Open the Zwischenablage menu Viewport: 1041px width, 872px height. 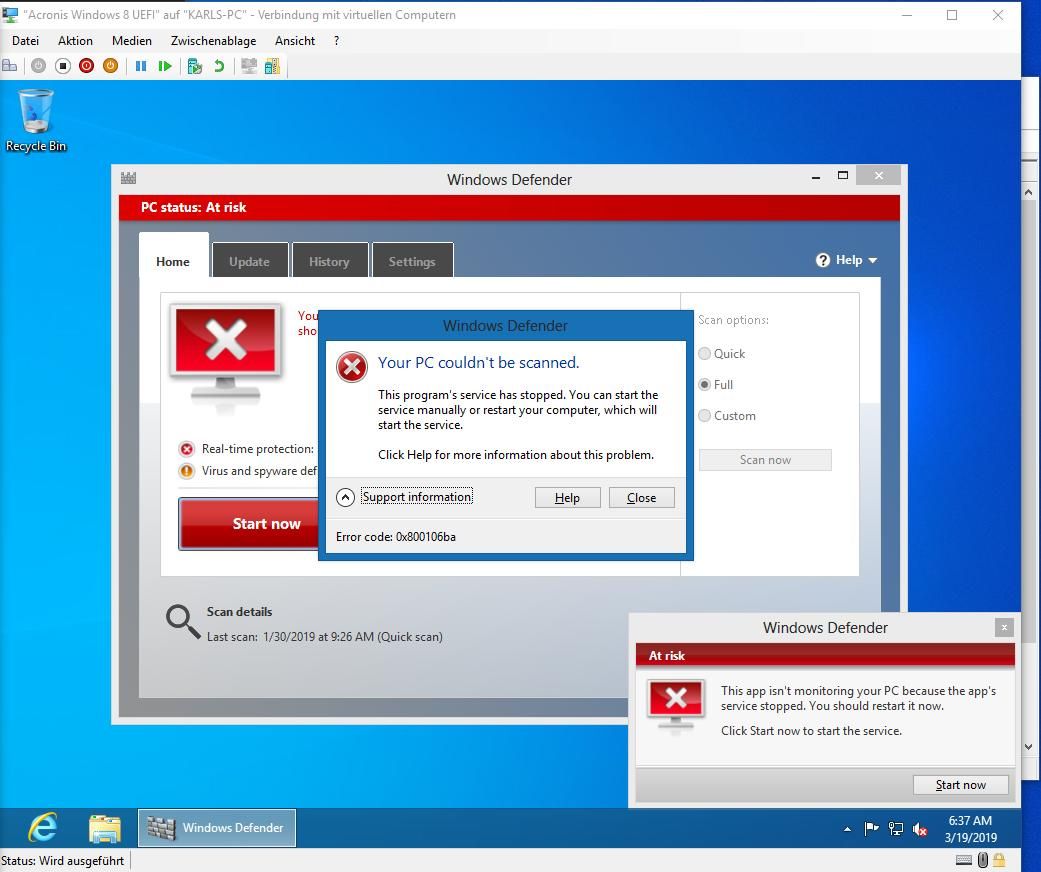pos(213,41)
